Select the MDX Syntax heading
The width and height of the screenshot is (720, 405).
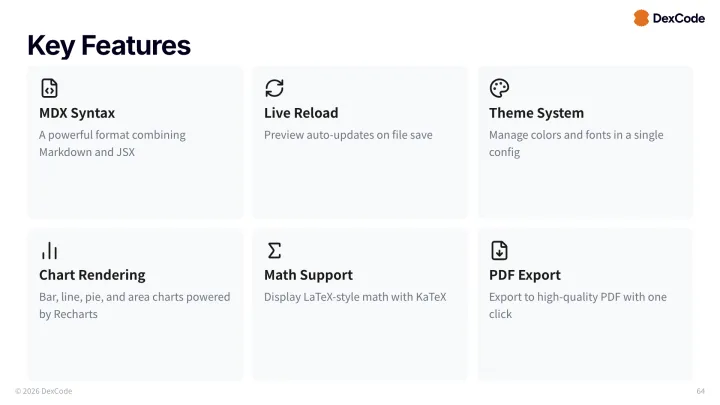[x=77, y=113]
